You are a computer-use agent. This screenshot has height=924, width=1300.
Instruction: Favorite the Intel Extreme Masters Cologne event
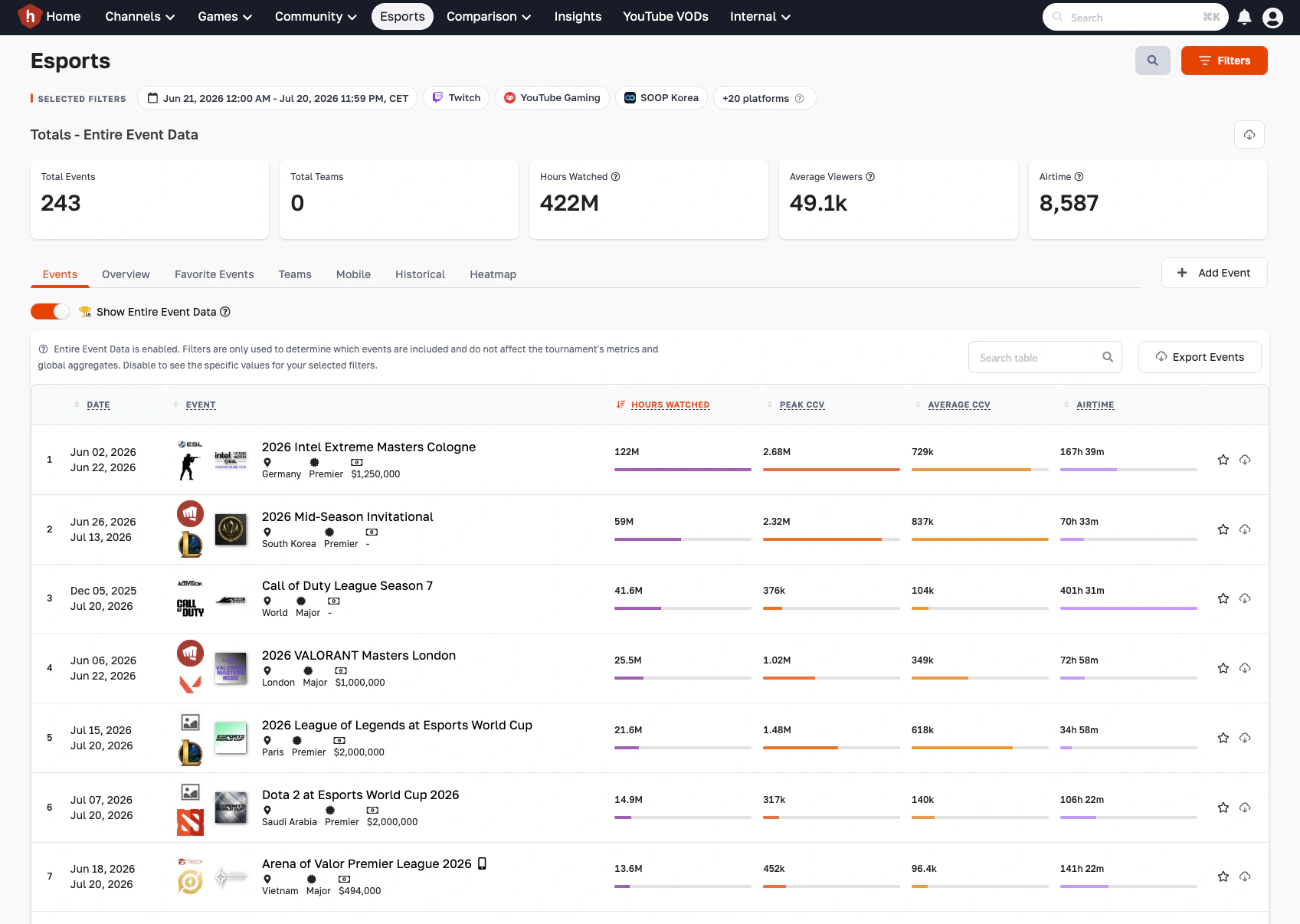coord(1223,460)
